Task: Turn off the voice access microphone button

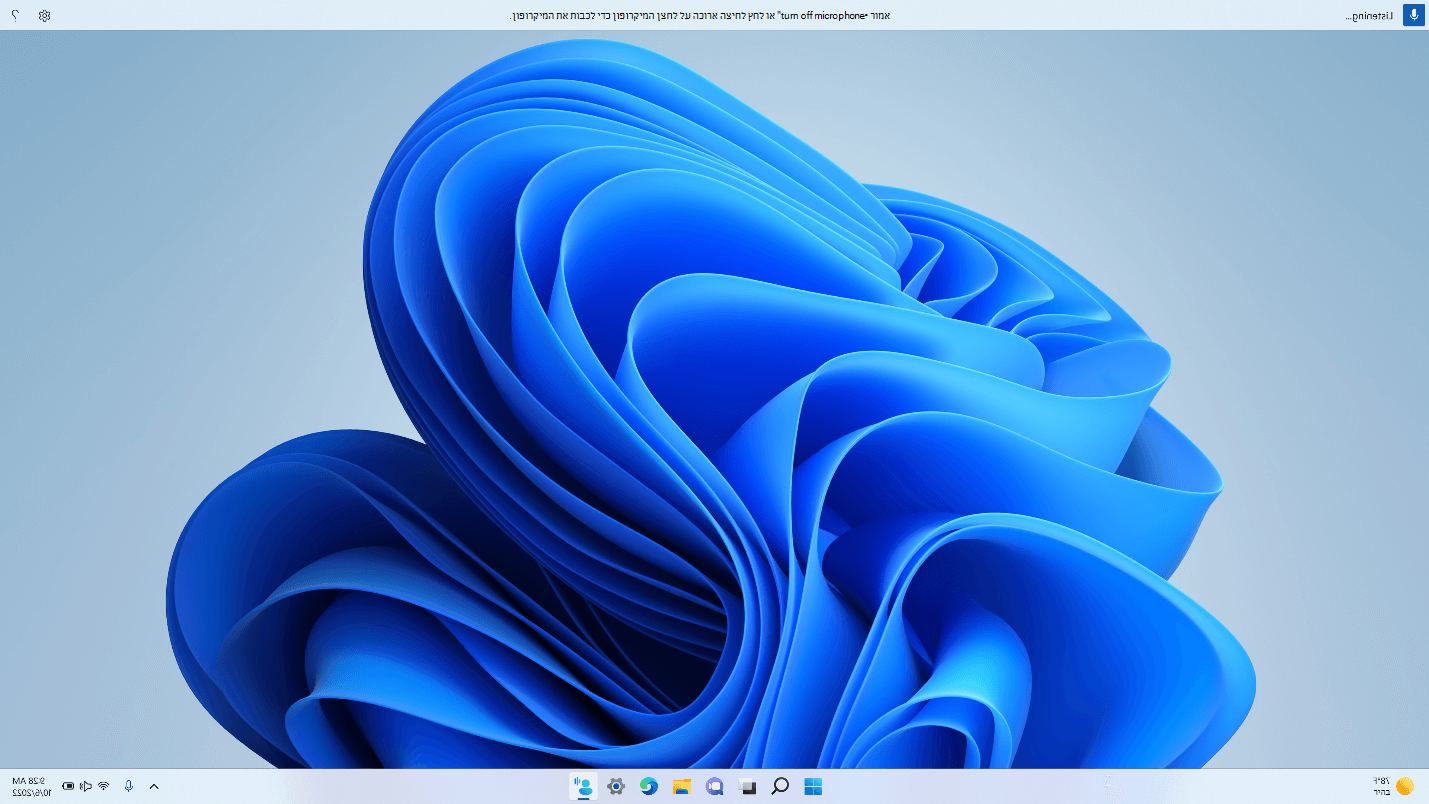Action: click(1413, 15)
